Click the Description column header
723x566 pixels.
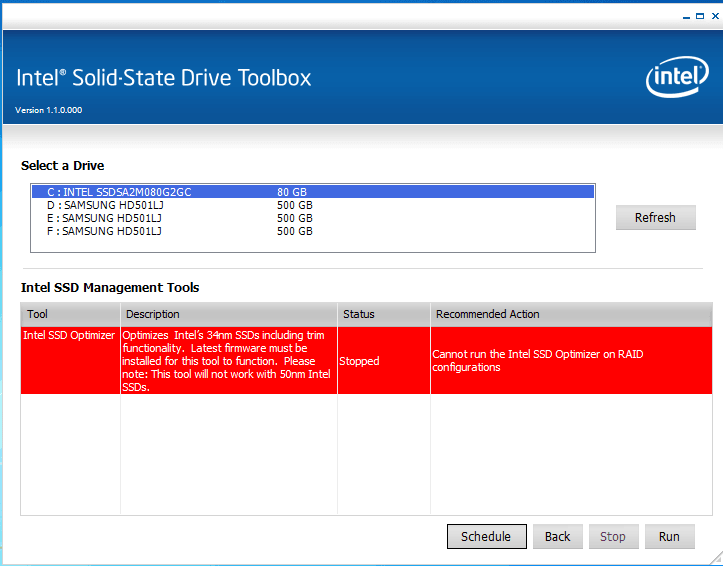pyautogui.click(x=229, y=314)
